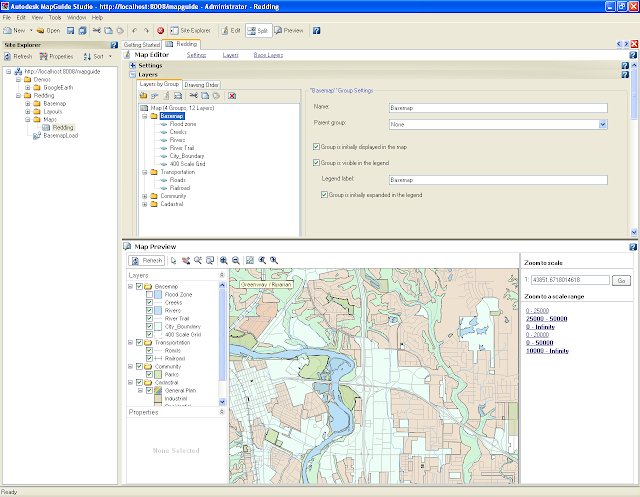Uncheck Creeks layer in preview legend
The image size is (640, 497).
[149, 302]
